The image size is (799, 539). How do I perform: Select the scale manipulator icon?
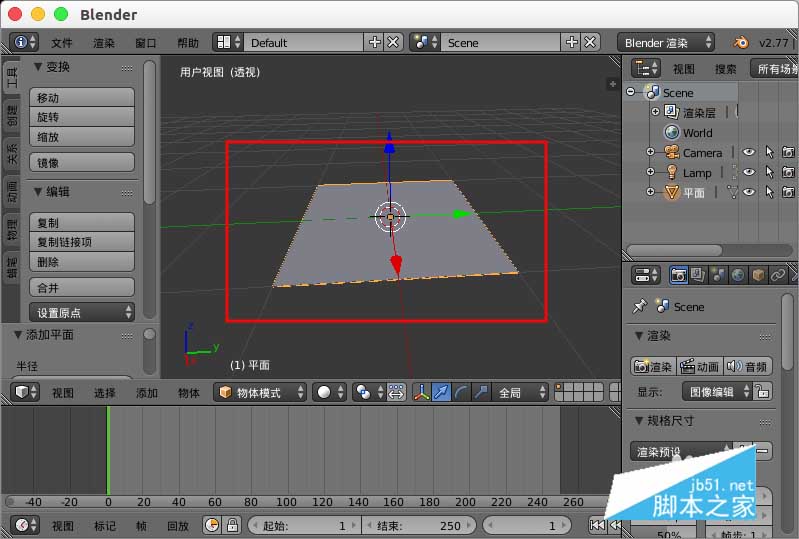tap(481, 392)
